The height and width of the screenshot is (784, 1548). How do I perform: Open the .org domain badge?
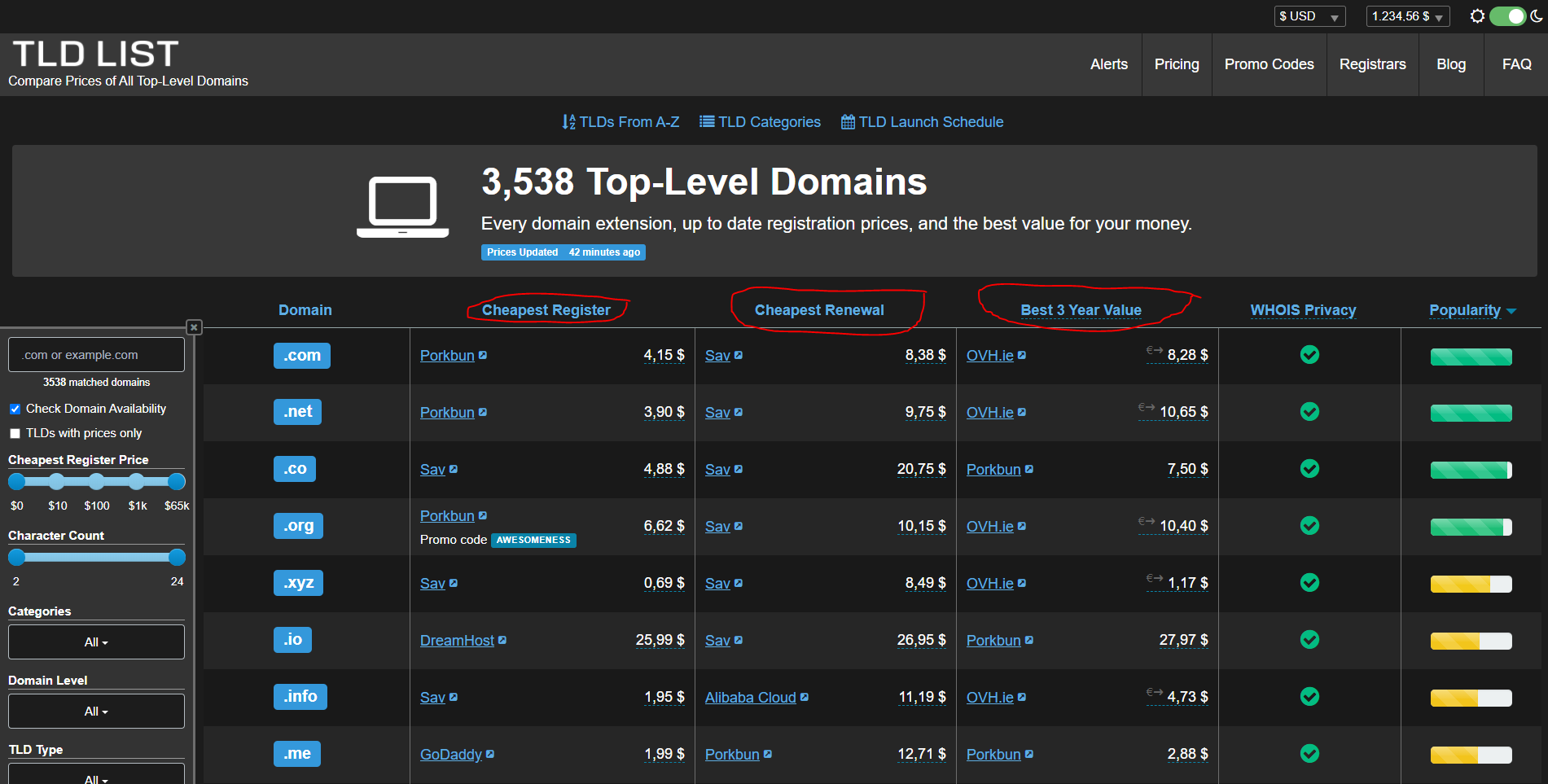tap(298, 526)
